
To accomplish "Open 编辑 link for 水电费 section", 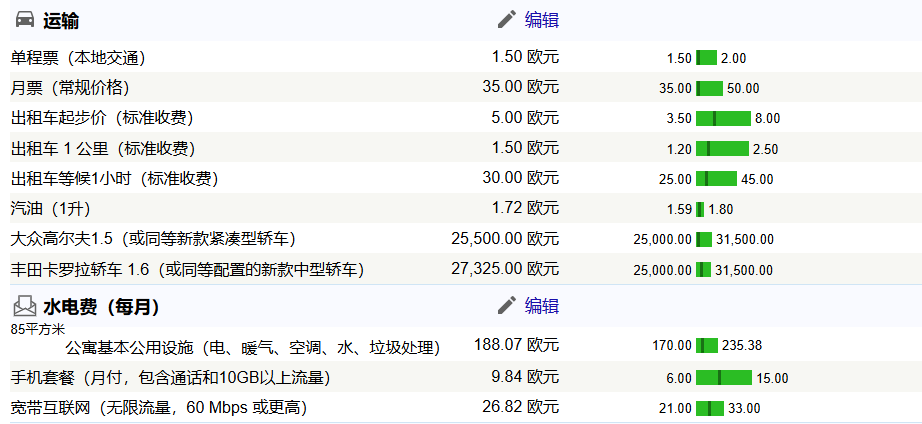I will pos(542,306).
